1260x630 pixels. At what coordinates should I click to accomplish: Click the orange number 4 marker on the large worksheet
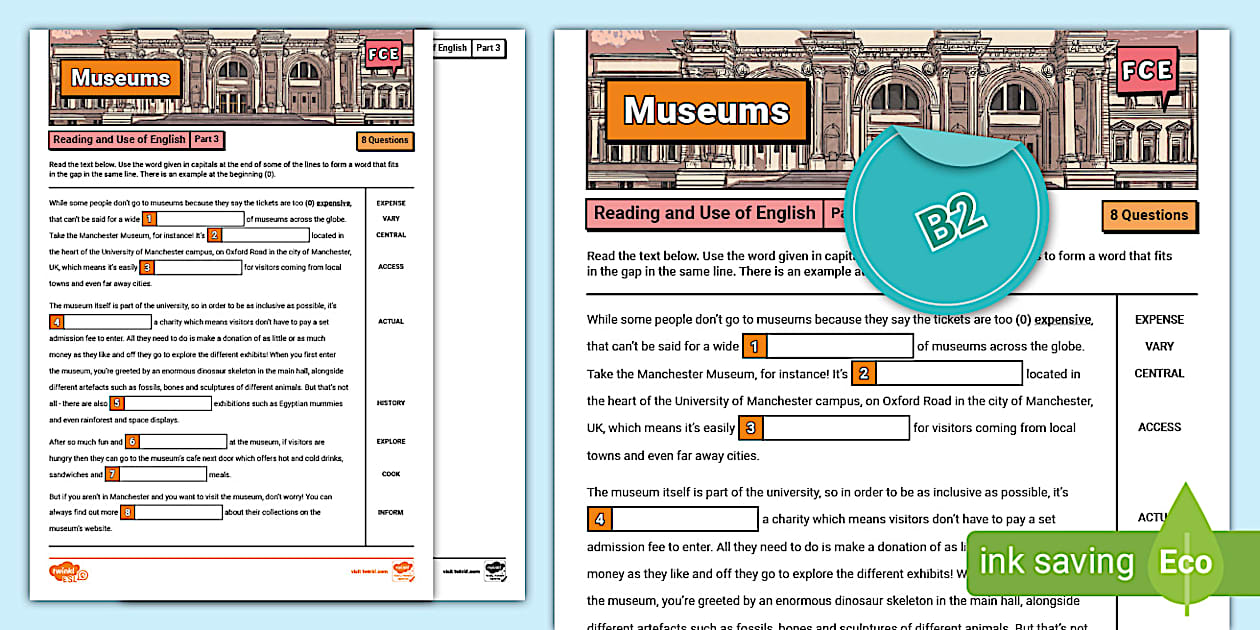599,519
